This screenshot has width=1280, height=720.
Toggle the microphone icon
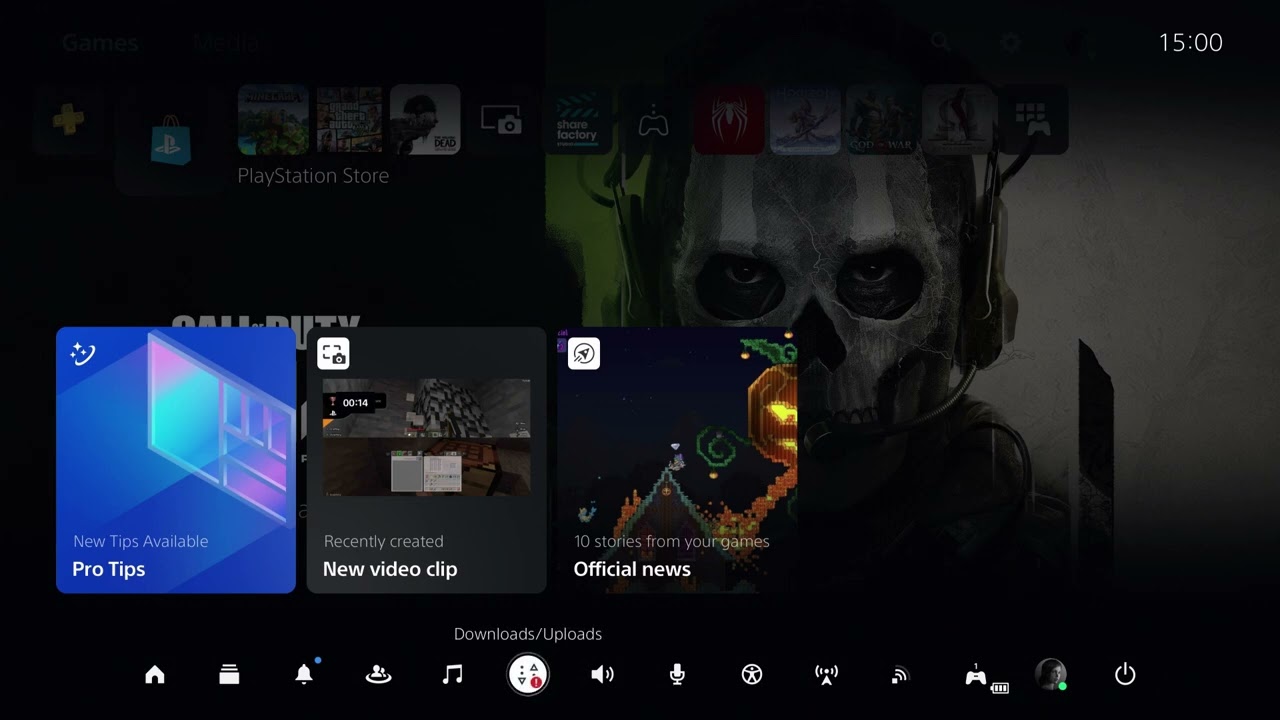click(x=677, y=675)
